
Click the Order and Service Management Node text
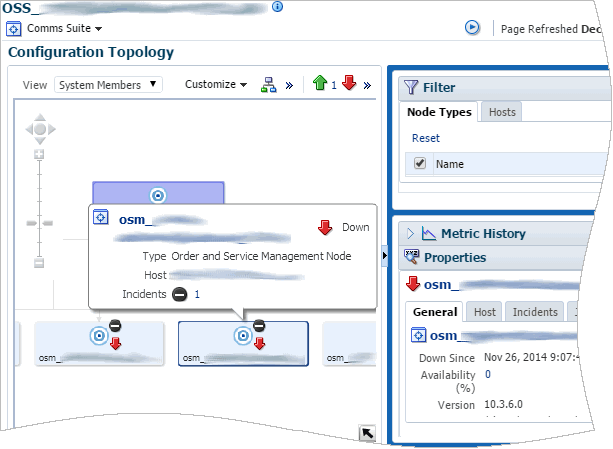pos(261,256)
